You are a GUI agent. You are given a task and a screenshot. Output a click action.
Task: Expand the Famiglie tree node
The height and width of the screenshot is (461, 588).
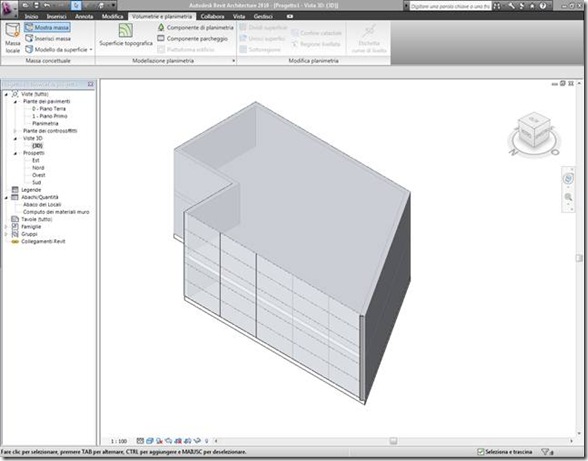[6, 227]
